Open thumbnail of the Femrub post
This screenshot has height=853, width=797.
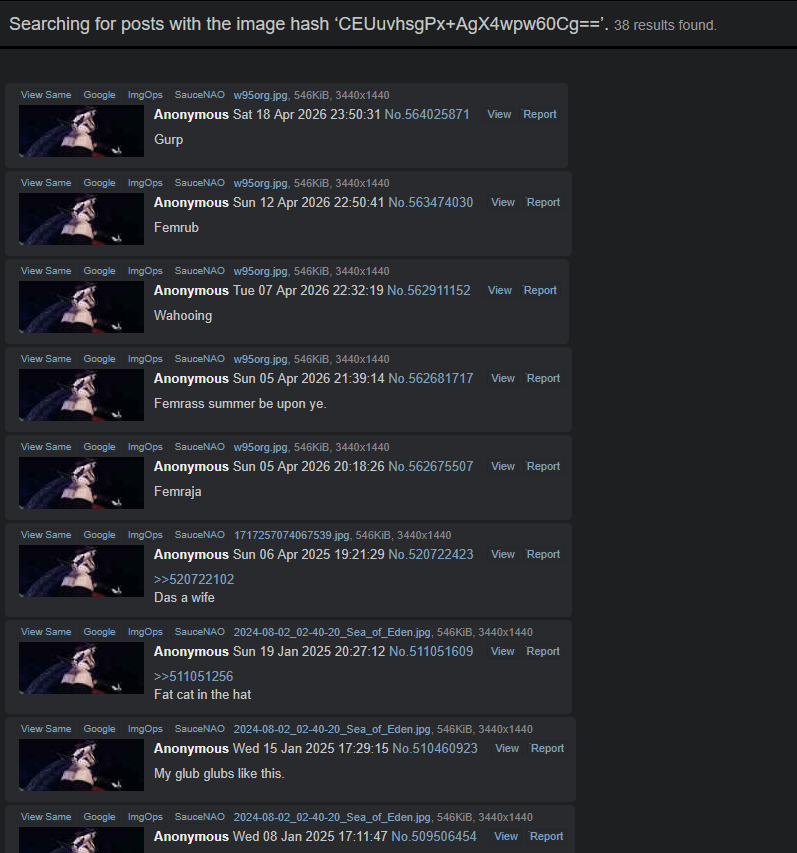(82, 219)
